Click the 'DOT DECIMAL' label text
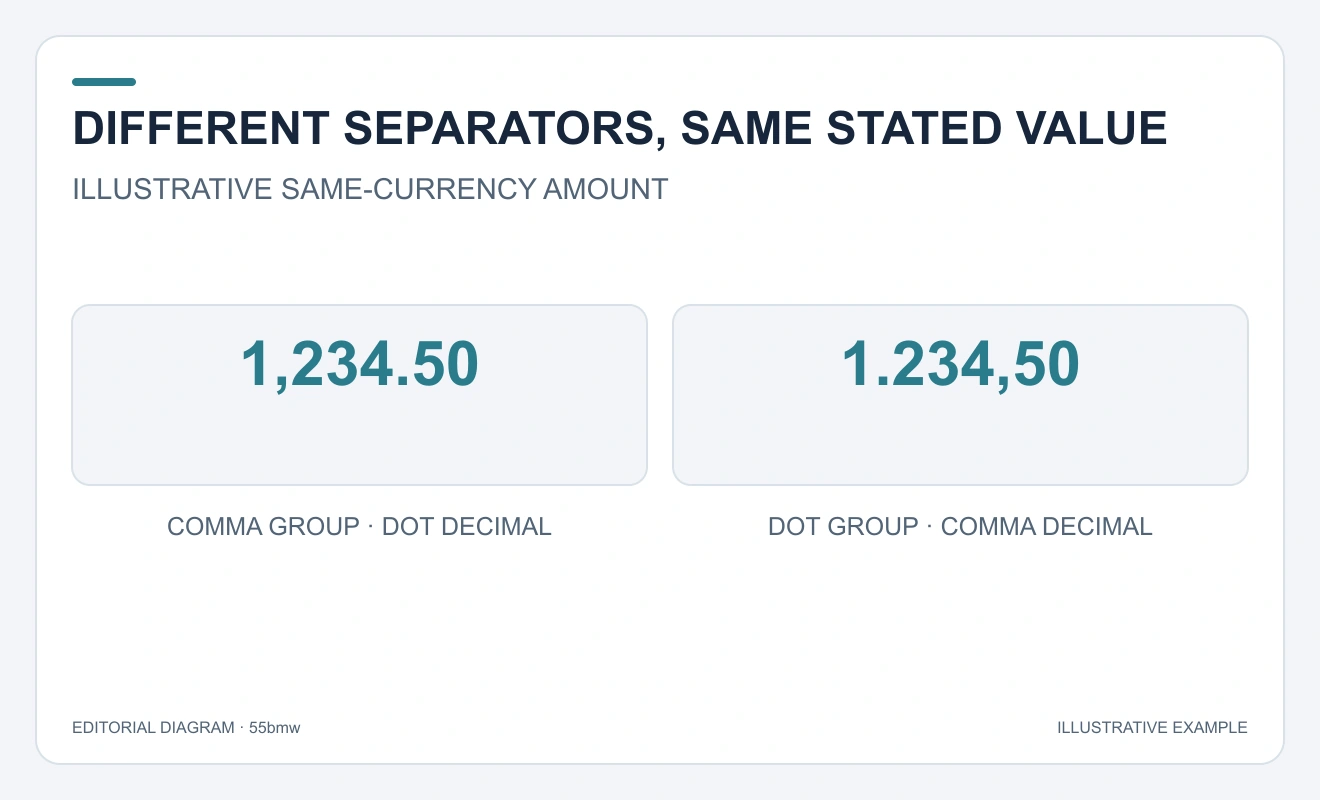 coord(467,526)
